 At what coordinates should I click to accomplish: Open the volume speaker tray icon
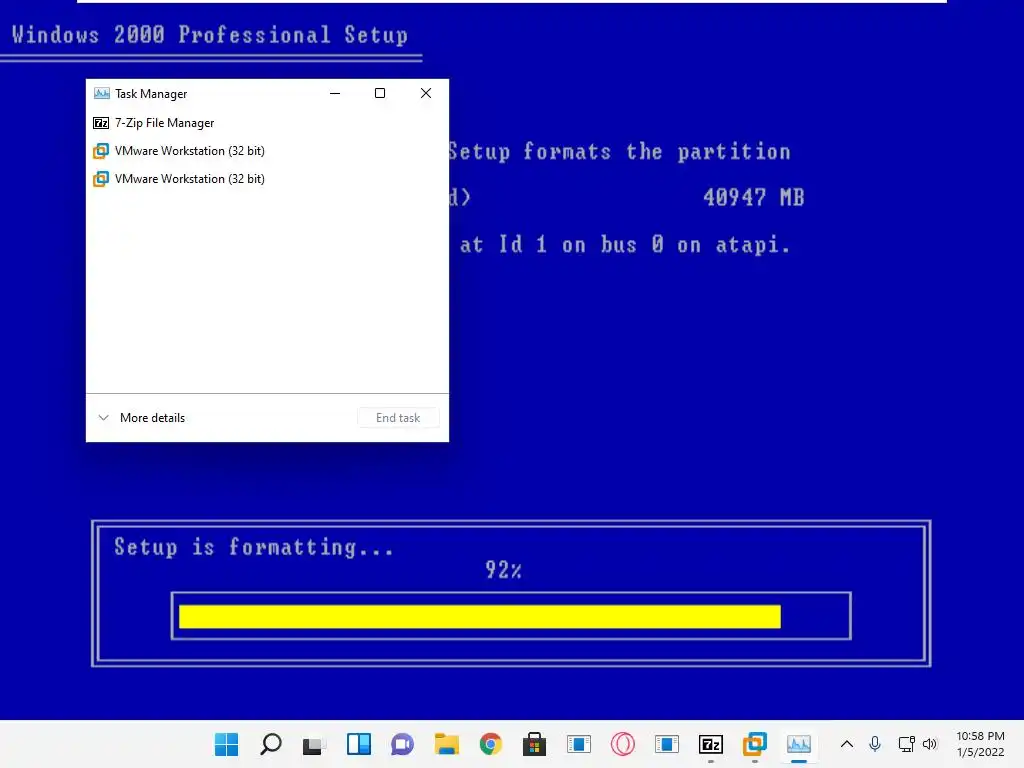point(930,744)
